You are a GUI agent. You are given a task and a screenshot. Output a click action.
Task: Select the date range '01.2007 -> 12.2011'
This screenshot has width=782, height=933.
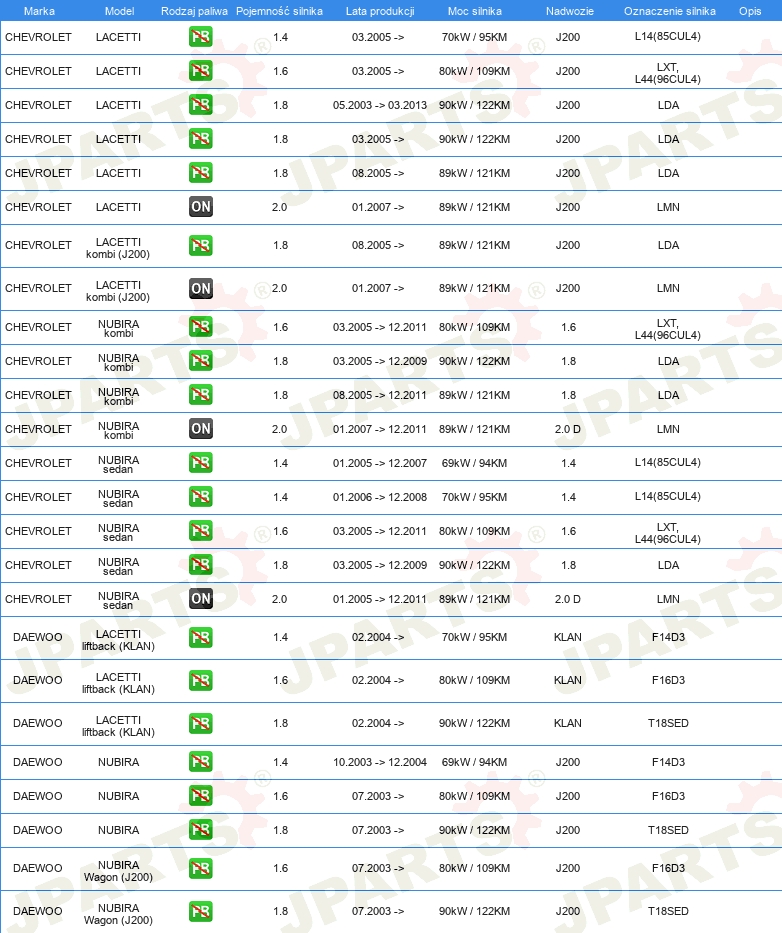(380, 429)
